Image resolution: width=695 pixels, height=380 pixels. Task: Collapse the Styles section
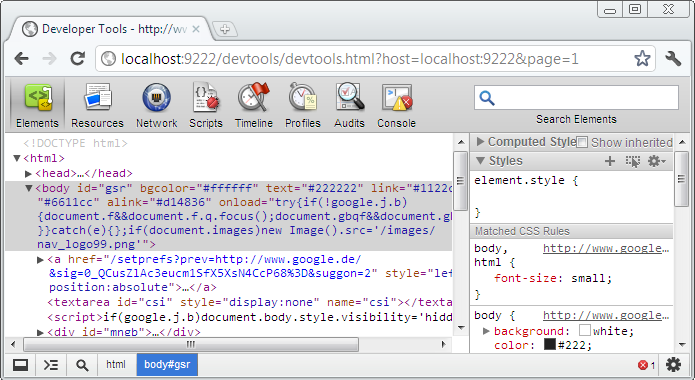(x=480, y=161)
